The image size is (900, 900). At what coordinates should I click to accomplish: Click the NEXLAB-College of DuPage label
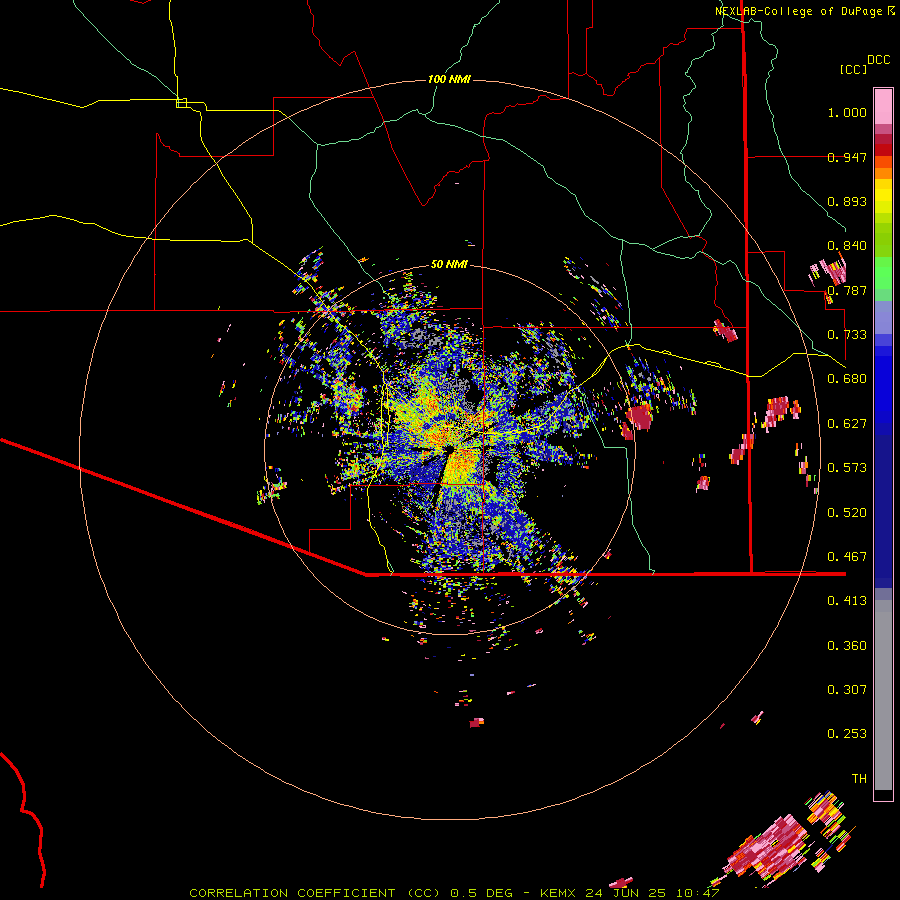click(x=804, y=11)
